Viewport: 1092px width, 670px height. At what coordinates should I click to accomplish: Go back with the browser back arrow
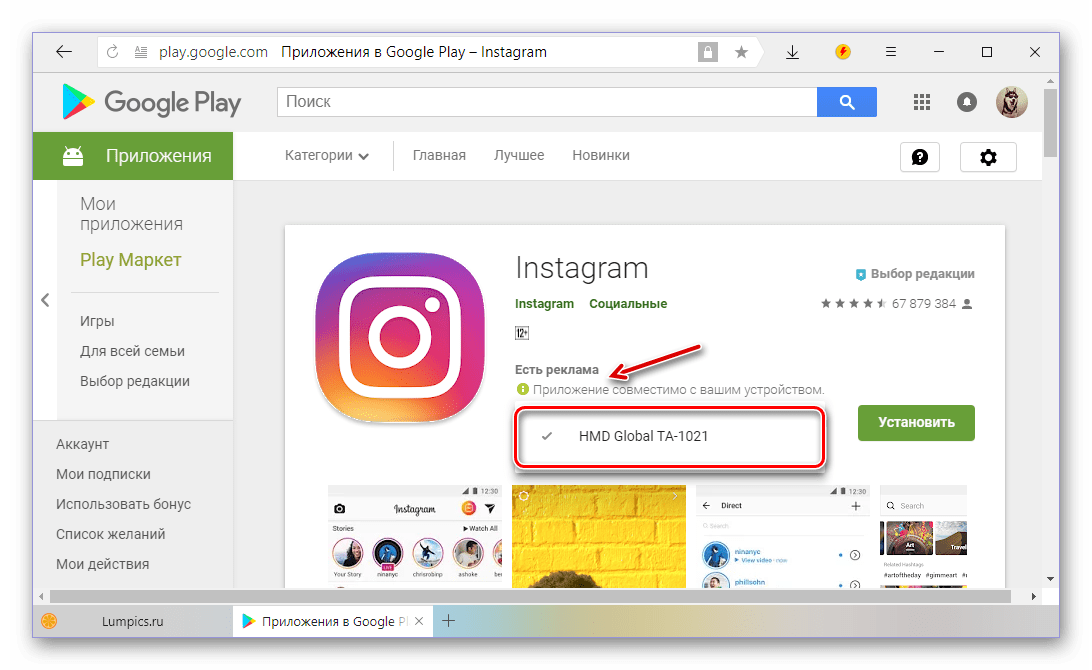tap(64, 52)
